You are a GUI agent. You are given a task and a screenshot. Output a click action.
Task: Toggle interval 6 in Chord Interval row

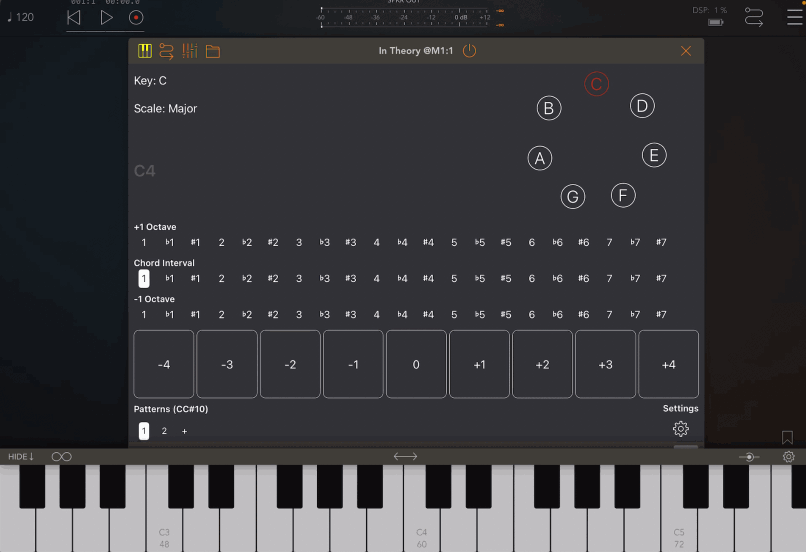coord(532,279)
